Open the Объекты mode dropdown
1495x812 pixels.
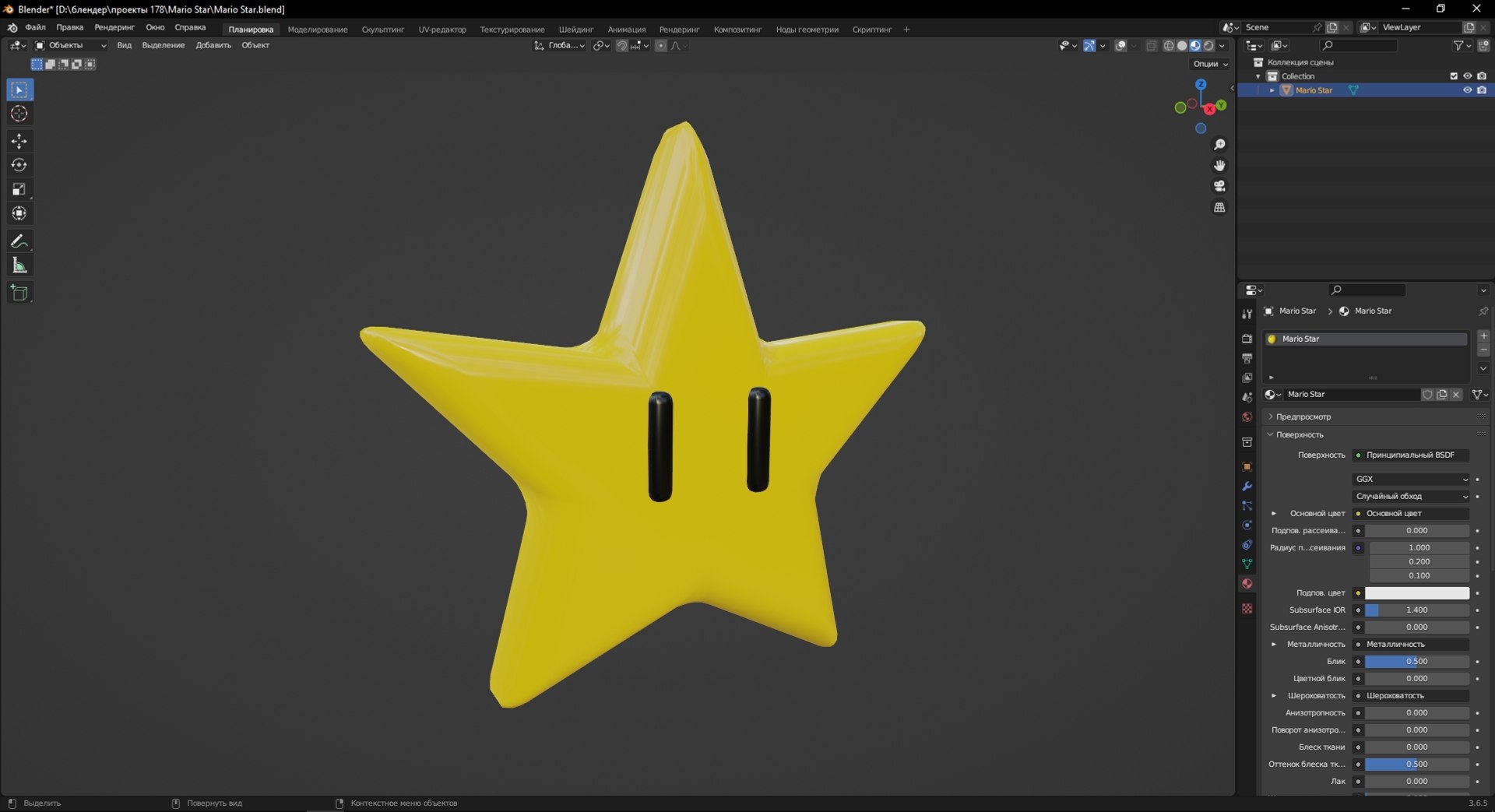pyautogui.click(x=70, y=45)
